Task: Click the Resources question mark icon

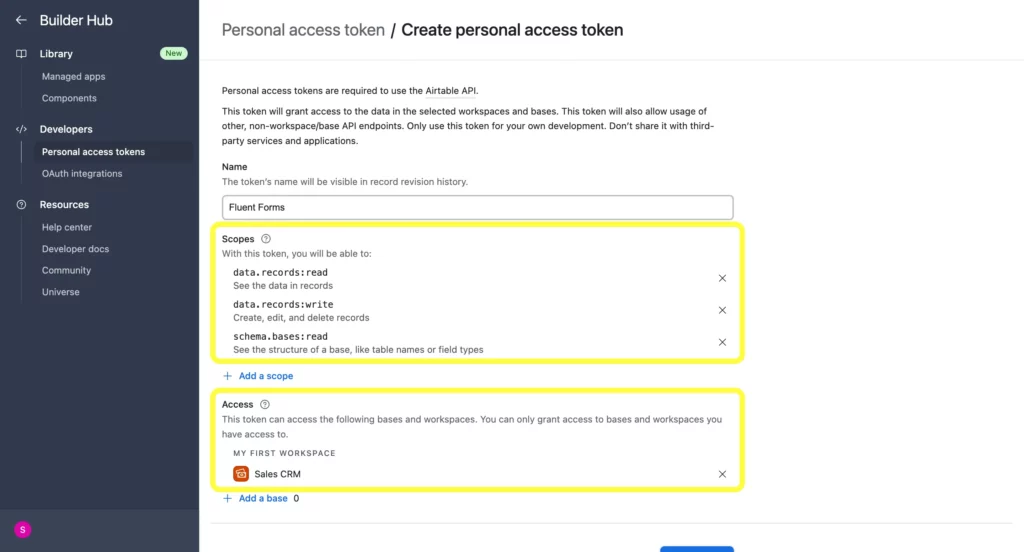Action: pos(21,204)
